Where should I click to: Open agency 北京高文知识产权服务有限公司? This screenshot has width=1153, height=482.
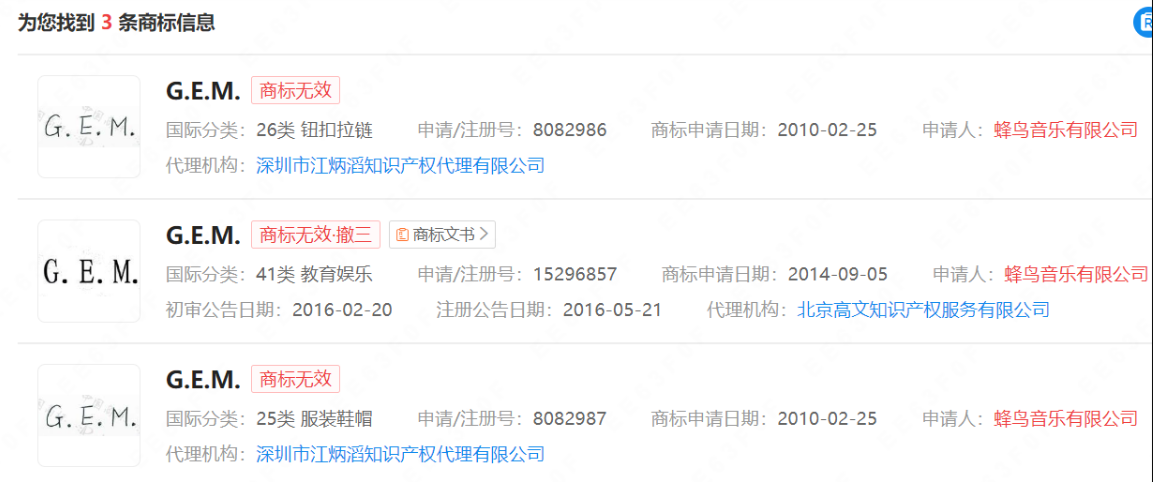924,309
